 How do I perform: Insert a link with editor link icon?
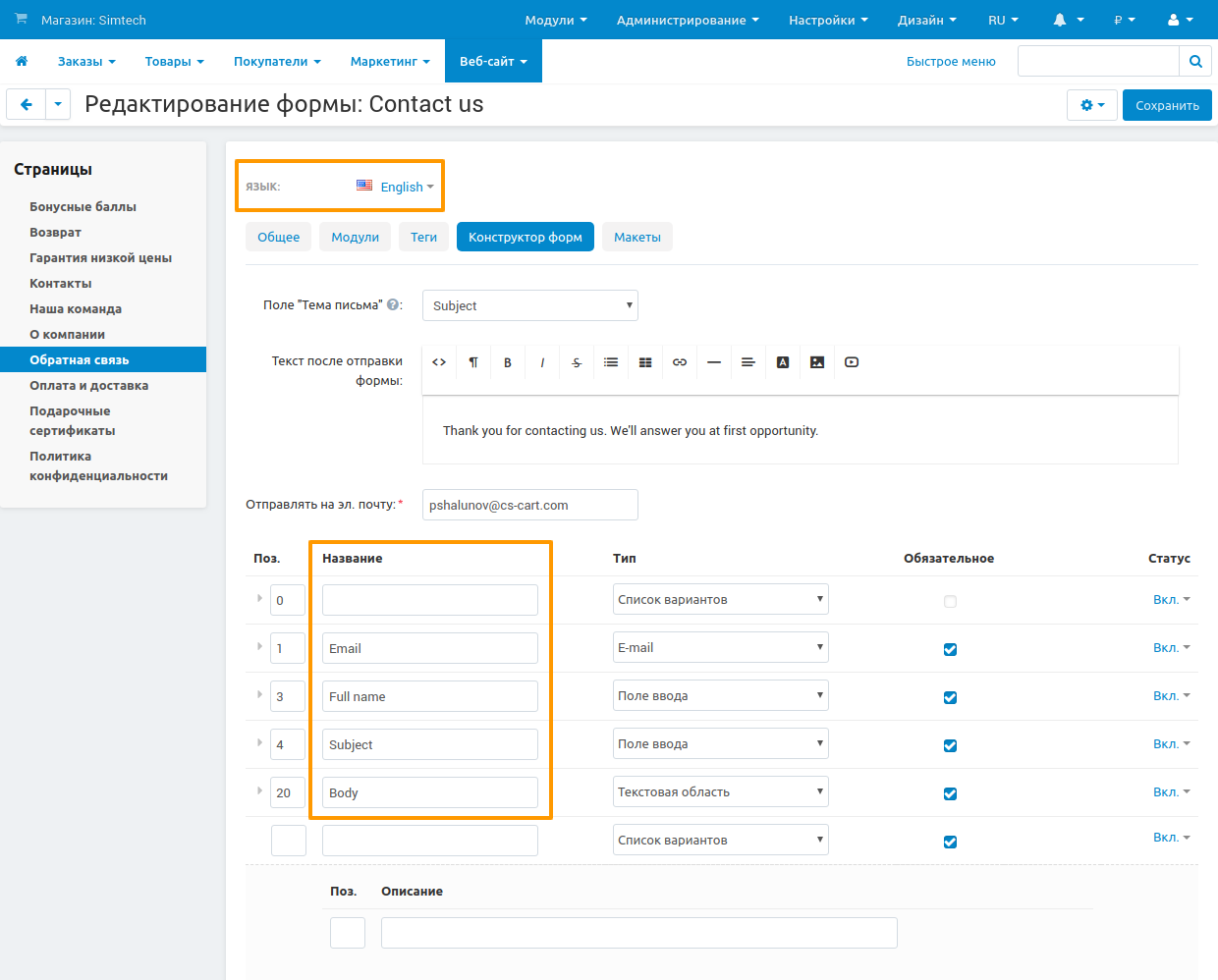(x=680, y=362)
